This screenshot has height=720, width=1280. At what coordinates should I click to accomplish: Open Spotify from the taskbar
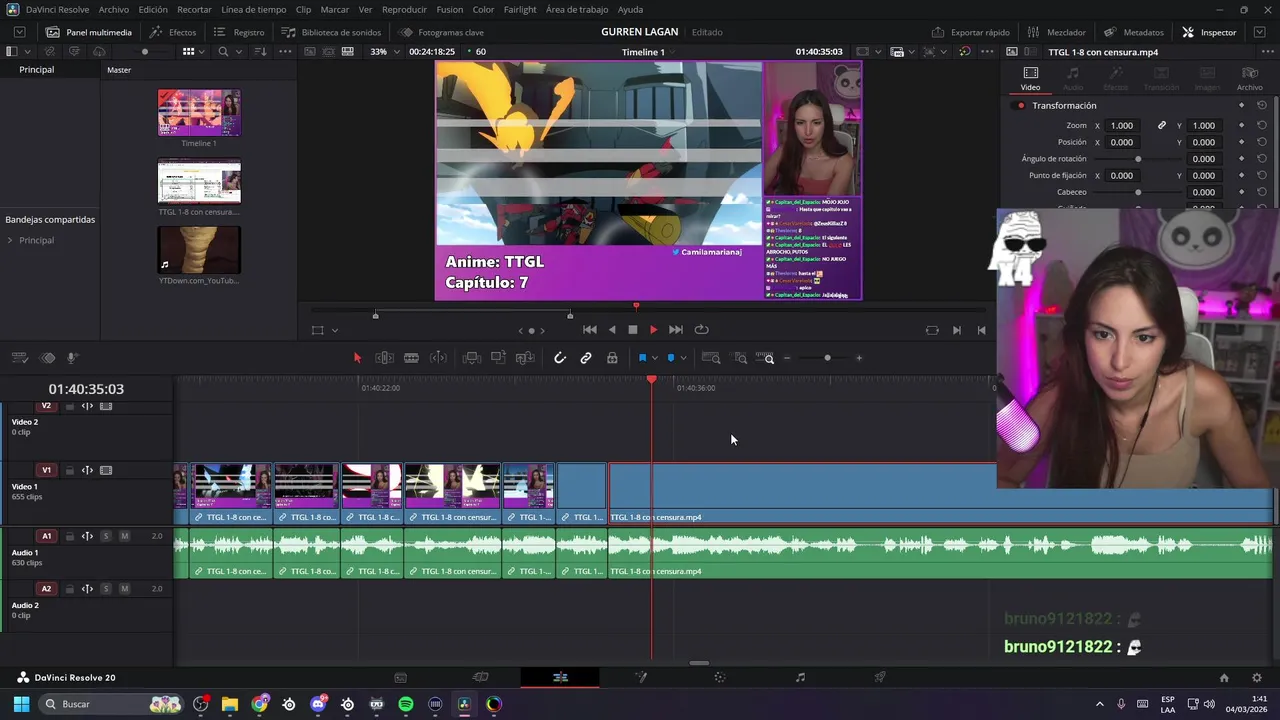[x=406, y=704]
